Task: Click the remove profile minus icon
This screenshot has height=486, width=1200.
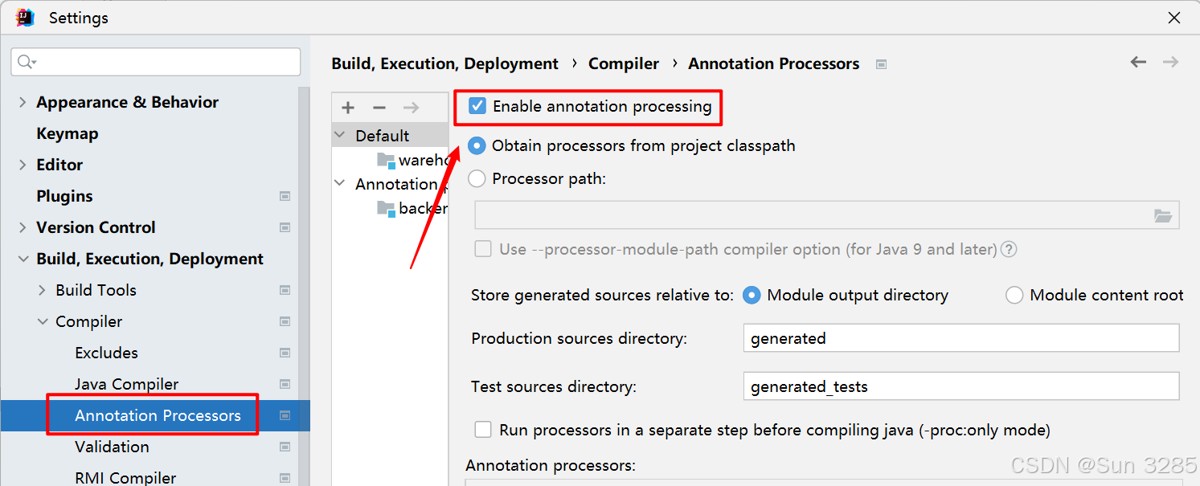Action: coord(379,108)
